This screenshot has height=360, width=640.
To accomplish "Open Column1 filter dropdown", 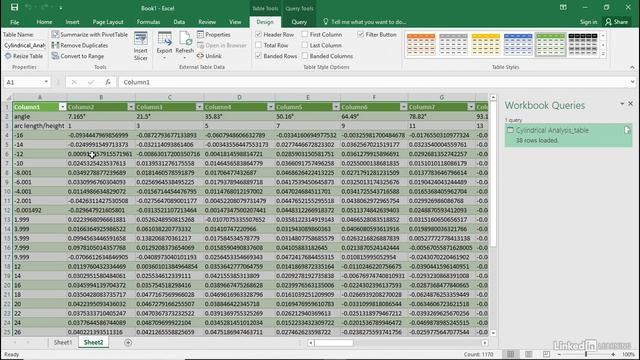I will pos(62,107).
